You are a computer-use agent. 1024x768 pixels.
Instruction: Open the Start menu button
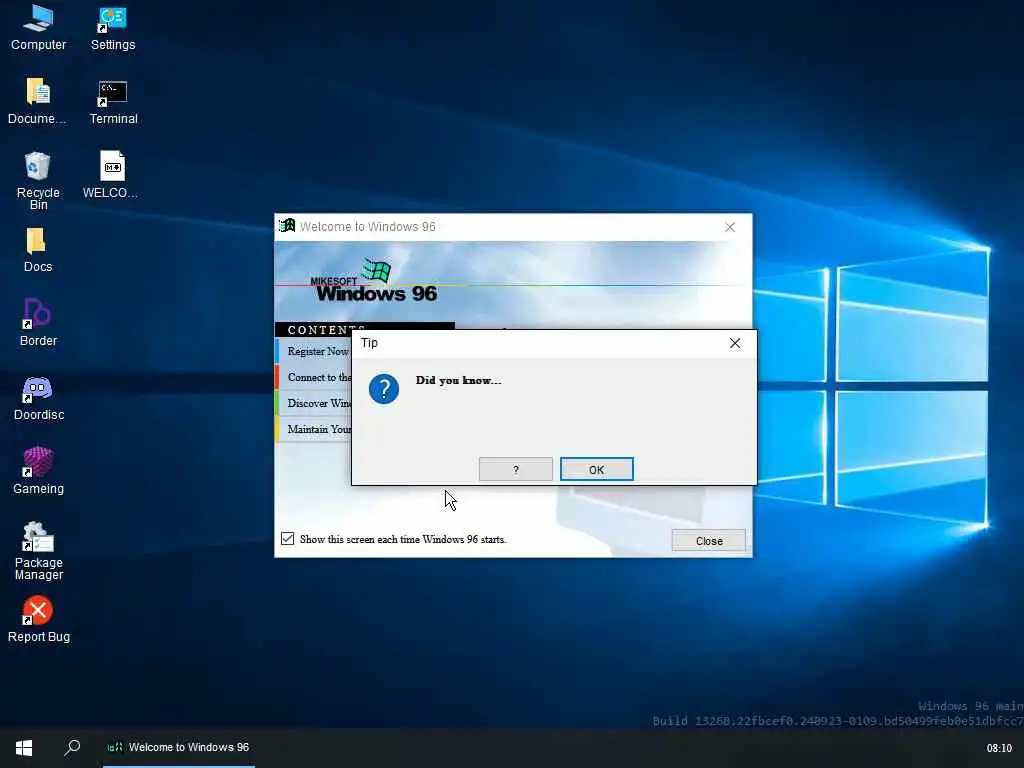(24, 748)
